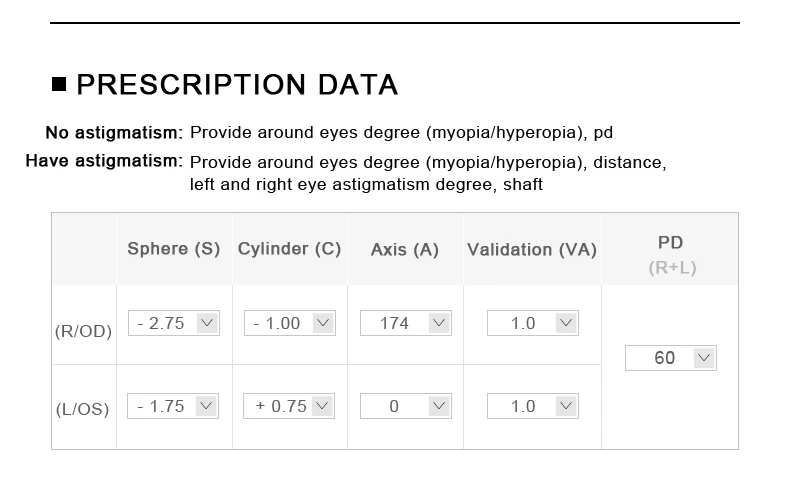
Task: Open the R/OD Validation dropdown showing 1.0
Action: click(x=533, y=323)
